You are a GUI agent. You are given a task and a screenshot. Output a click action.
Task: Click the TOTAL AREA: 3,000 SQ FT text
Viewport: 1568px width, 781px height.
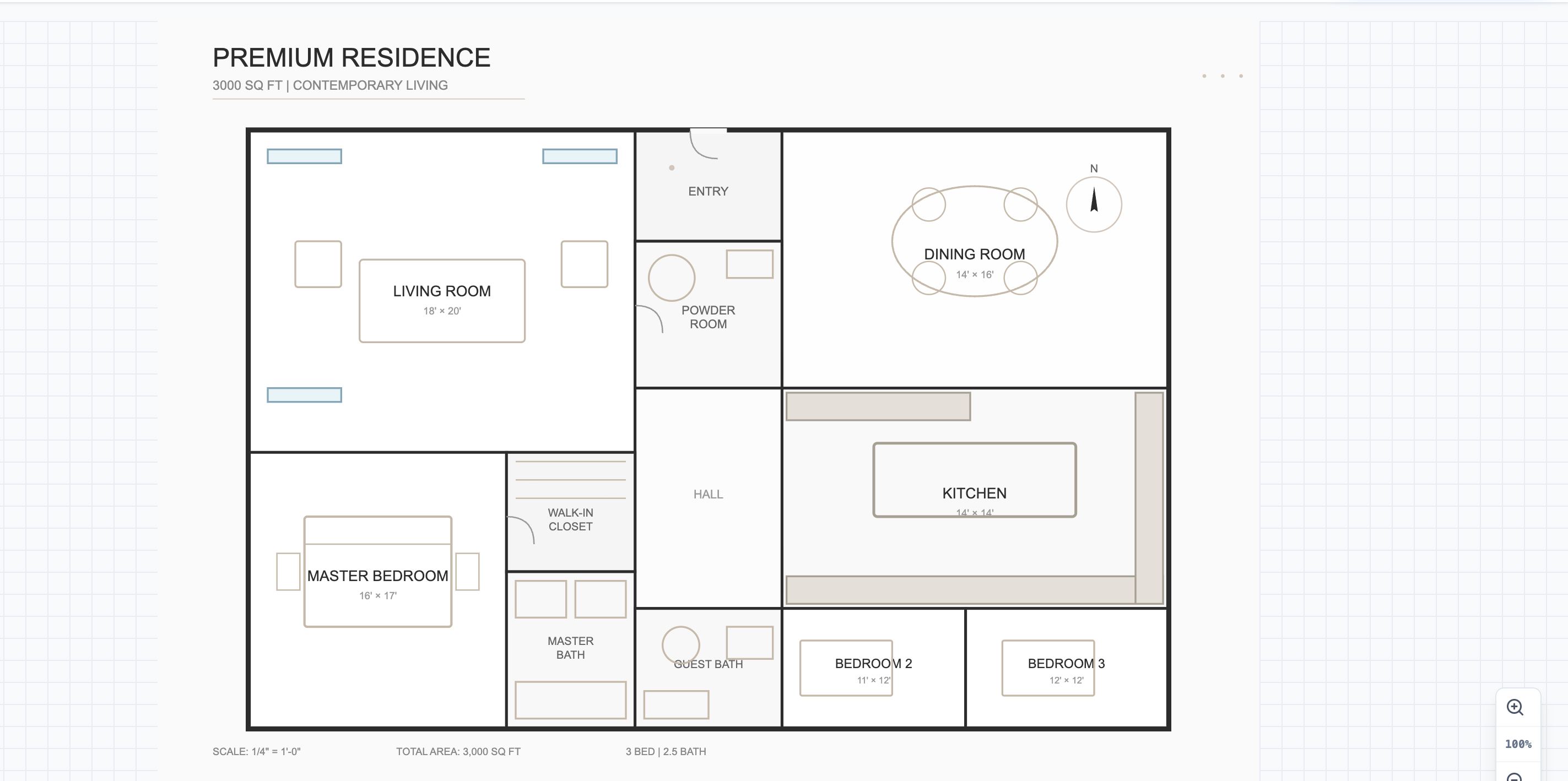pyautogui.click(x=458, y=751)
